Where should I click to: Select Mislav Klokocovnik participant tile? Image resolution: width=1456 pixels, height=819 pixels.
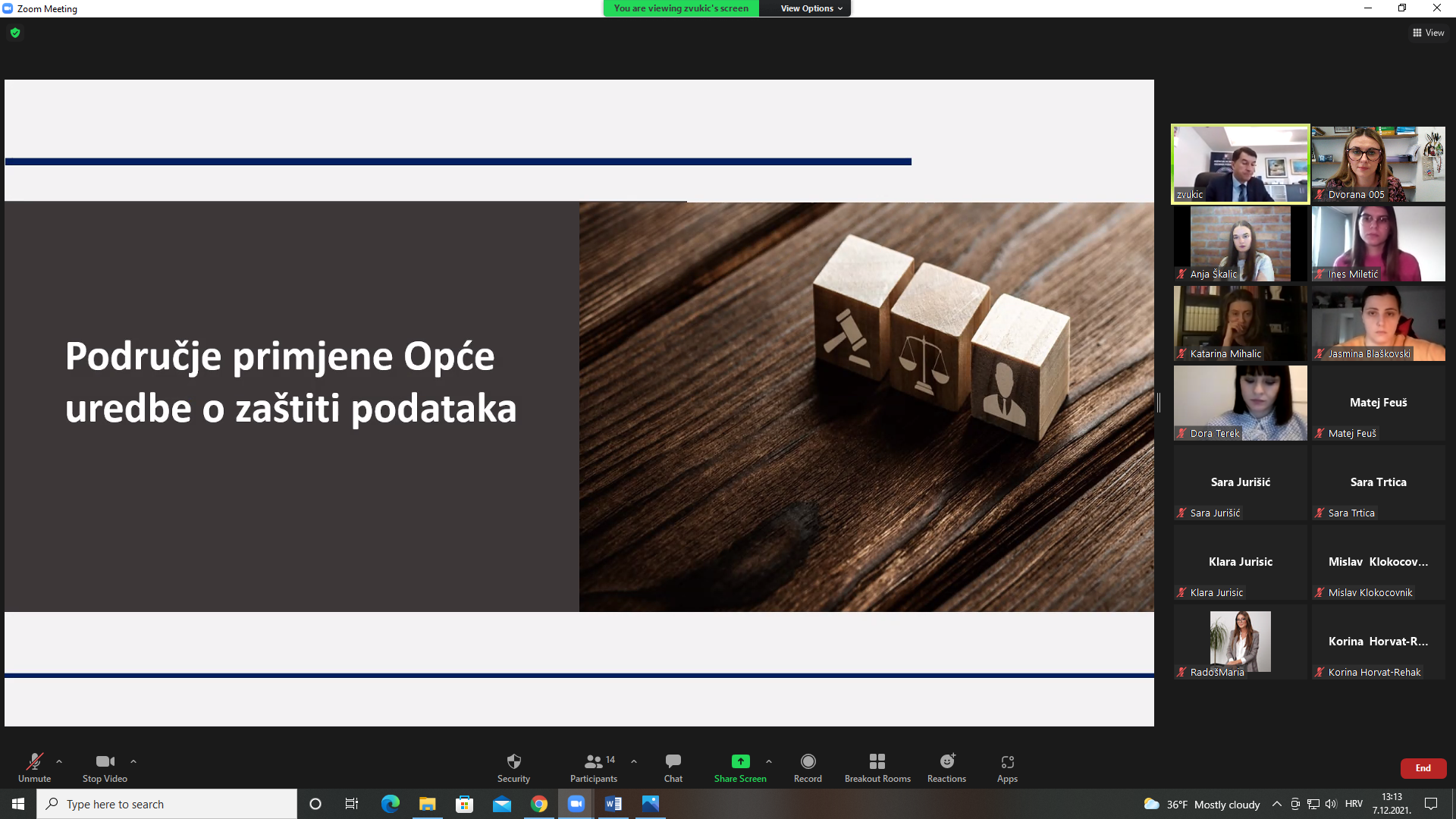1379,562
